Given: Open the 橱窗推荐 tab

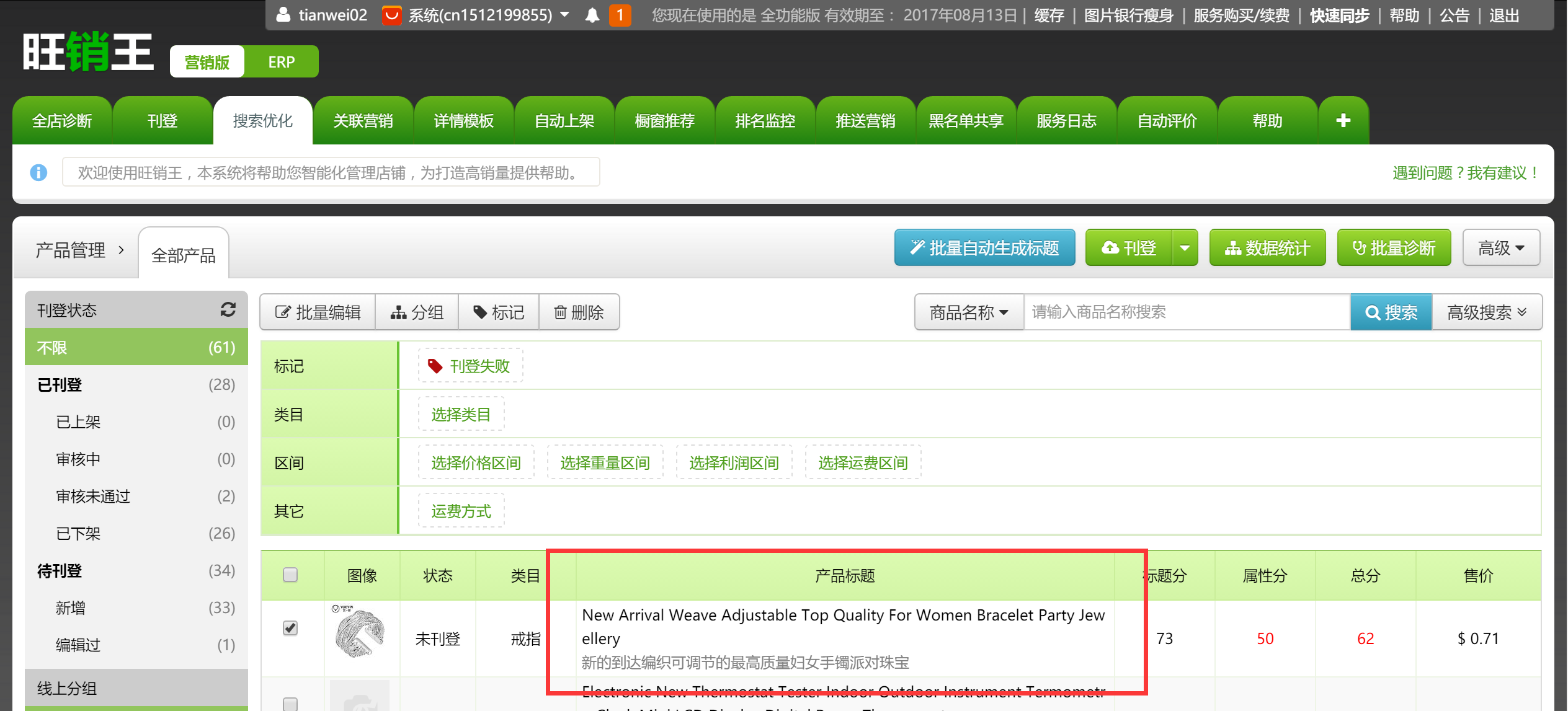Looking at the screenshot, I should [x=665, y=120].
